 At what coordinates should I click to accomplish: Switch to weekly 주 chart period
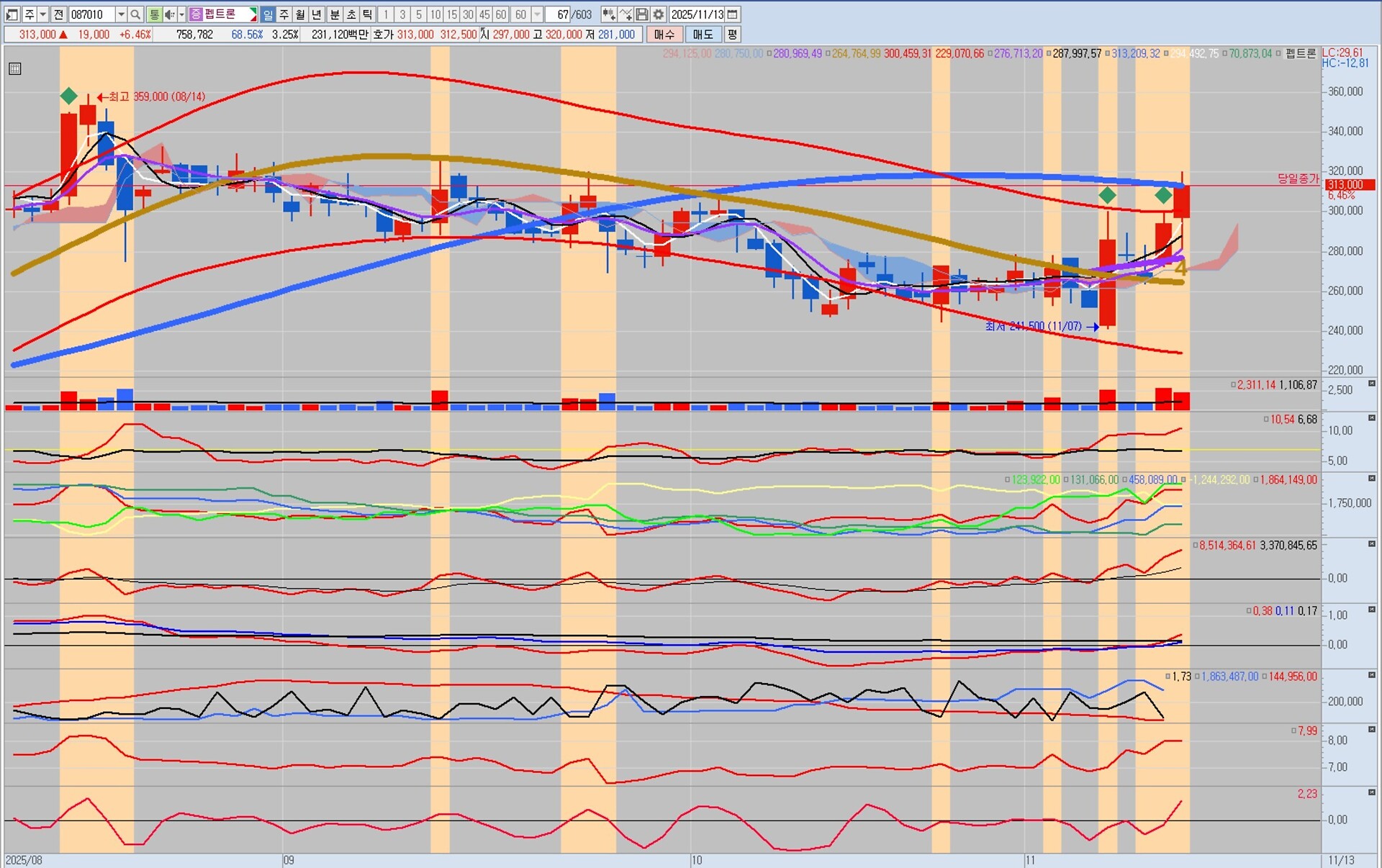pyautogui.click(x=284, y=14)
